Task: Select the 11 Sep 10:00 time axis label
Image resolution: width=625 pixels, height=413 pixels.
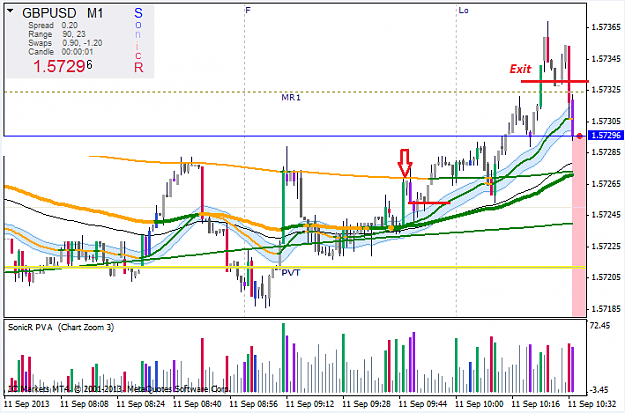Action: point(480,404)
